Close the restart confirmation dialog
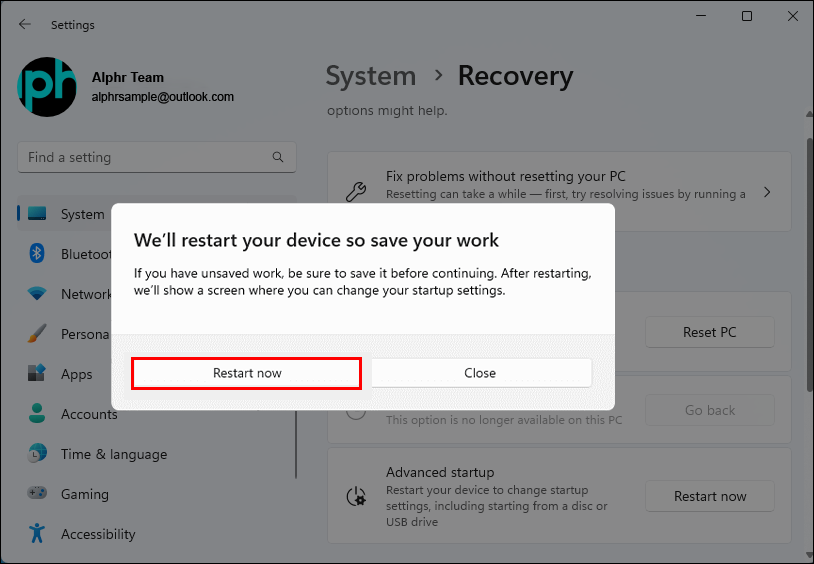This screenshot has width=814, height=564. 480,373
